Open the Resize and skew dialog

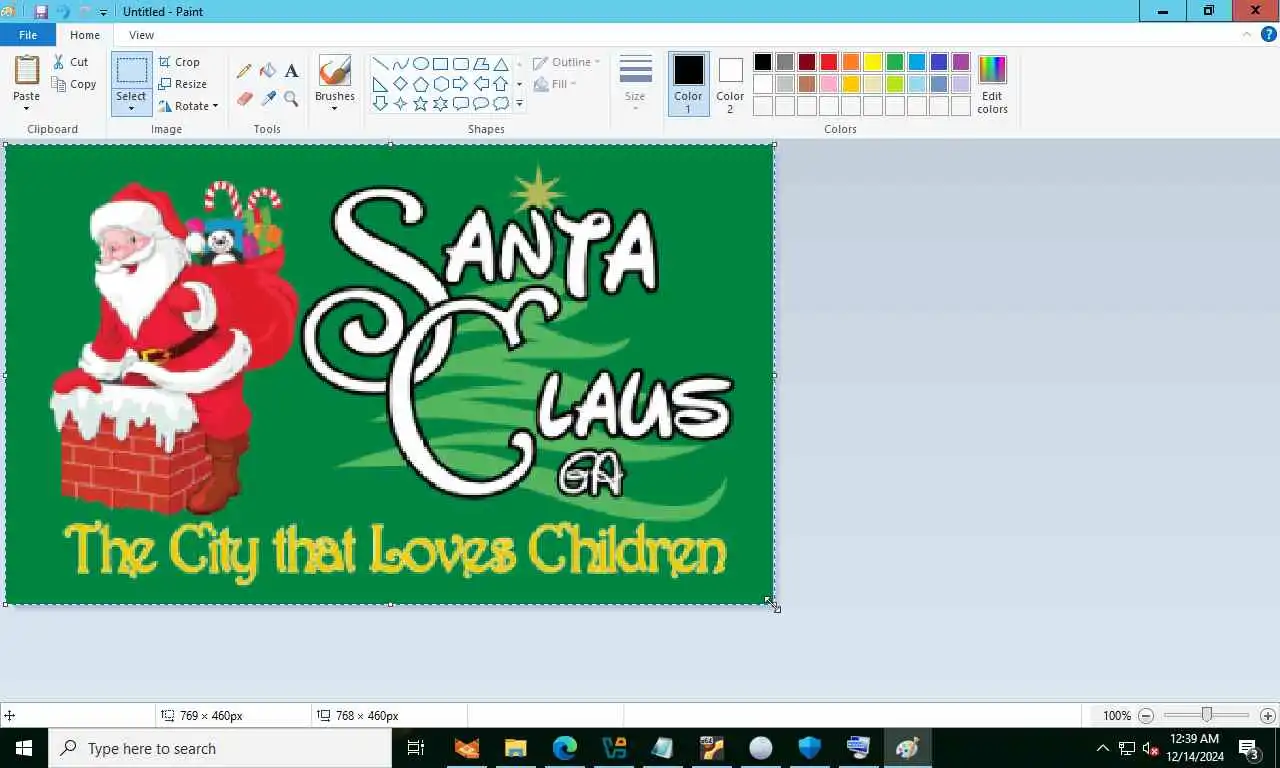tap(183, 84)
